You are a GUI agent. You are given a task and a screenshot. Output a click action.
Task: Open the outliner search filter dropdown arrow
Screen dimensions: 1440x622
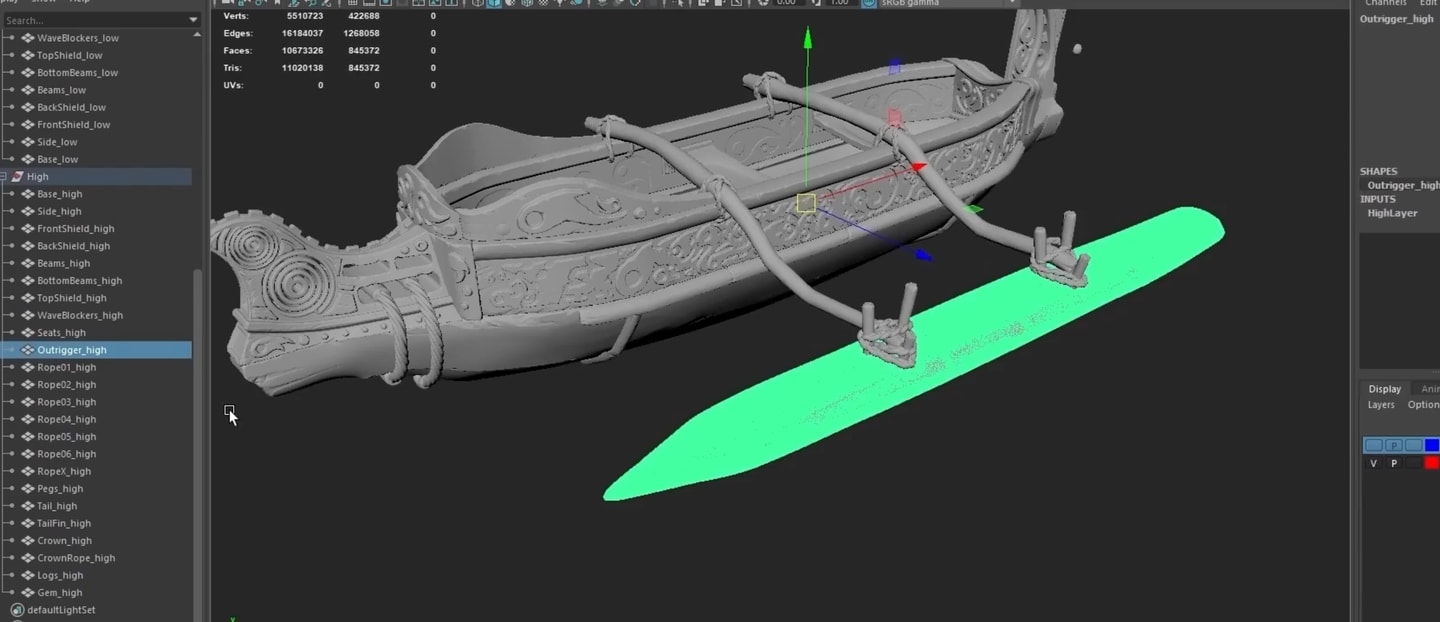[193, 20]
